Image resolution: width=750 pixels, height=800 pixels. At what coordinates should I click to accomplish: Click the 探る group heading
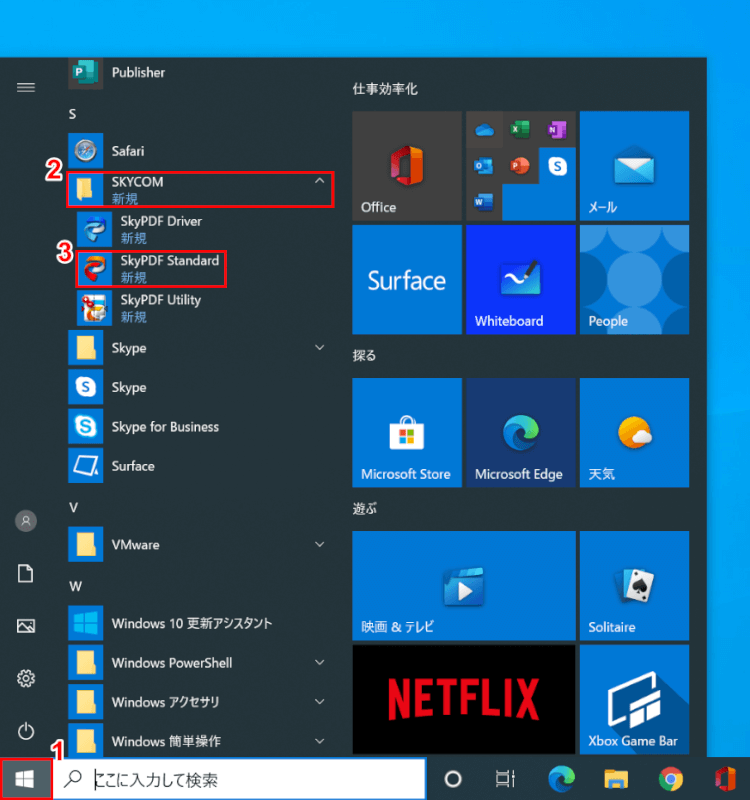[364, 356]
